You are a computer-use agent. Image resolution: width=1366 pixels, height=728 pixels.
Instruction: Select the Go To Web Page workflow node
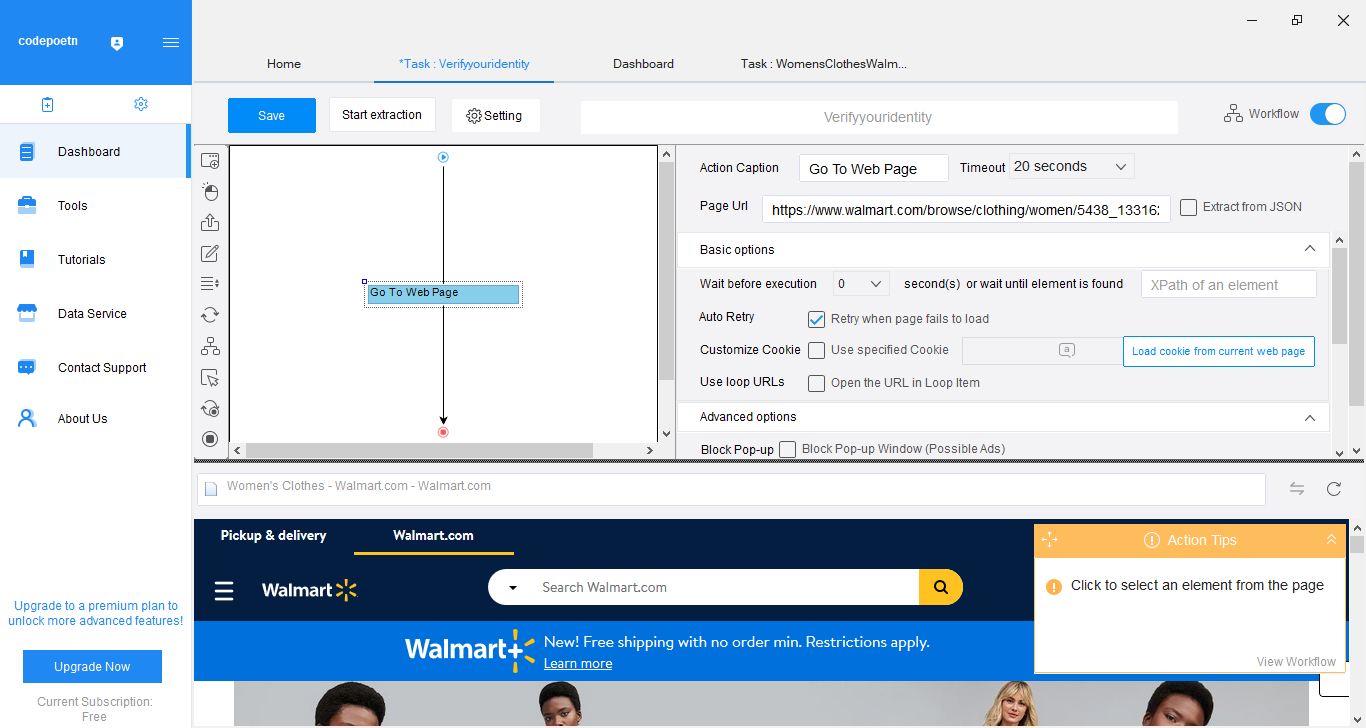pos(443,293)
